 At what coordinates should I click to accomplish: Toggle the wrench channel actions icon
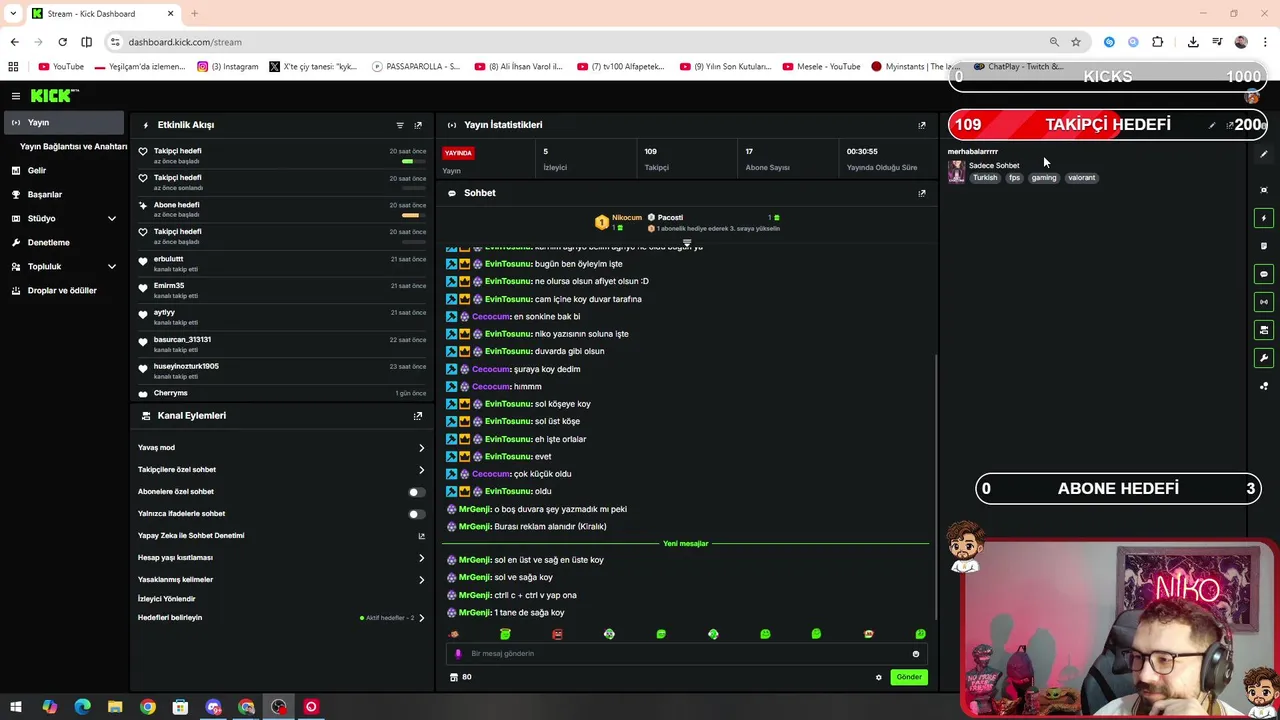click(1264, 358)
